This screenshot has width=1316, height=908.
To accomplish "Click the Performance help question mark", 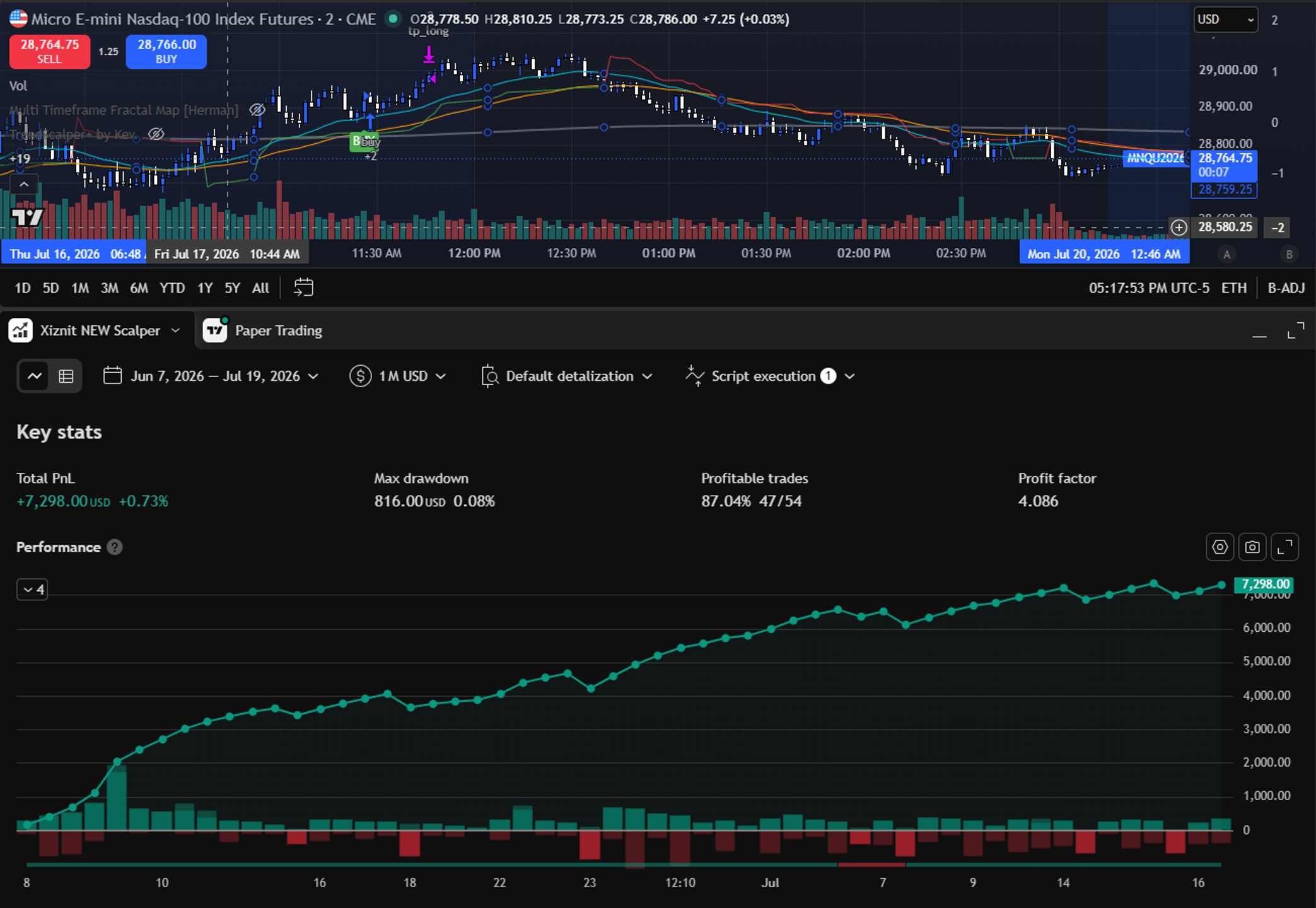I will coord(114,547).
